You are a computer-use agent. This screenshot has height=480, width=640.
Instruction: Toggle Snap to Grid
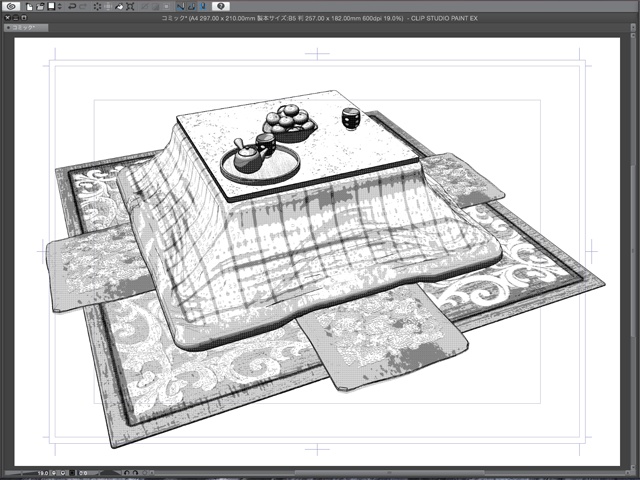[x=203, y=7]
